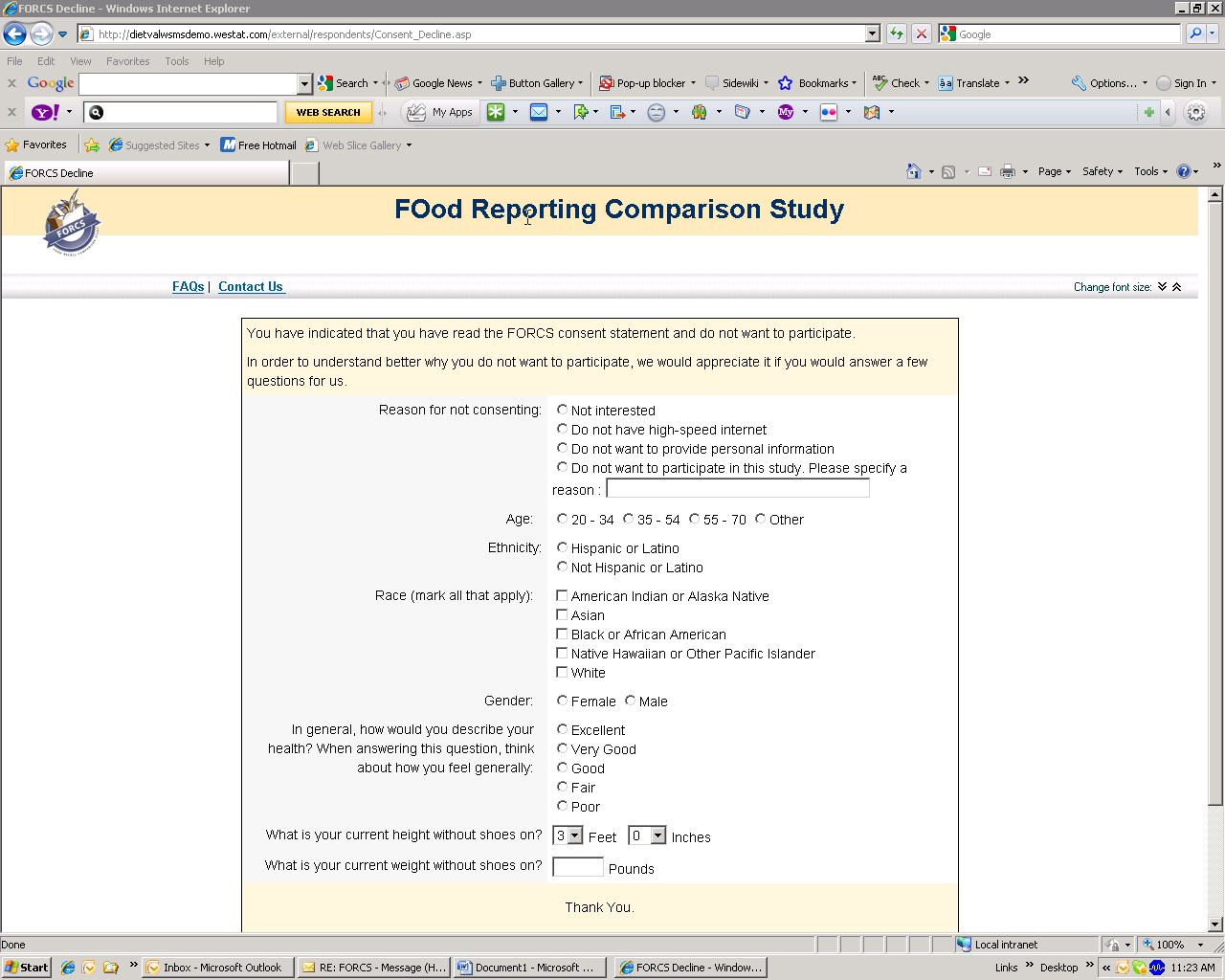Screen dimensions: 1225x980
Task: Open the Inches height dropdown
Action: click(x=657, y=835)
